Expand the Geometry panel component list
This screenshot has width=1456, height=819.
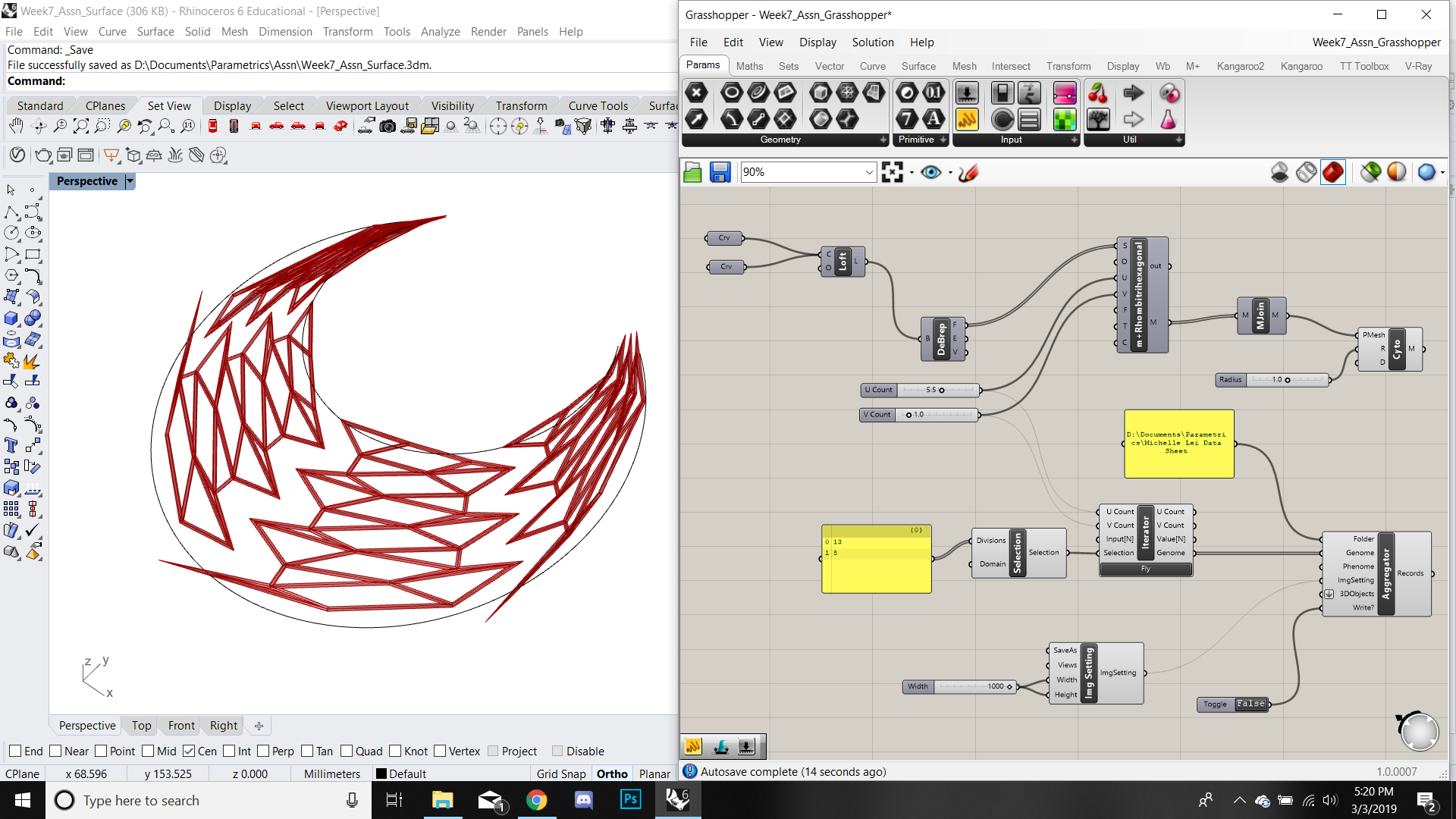click(883, 140)
